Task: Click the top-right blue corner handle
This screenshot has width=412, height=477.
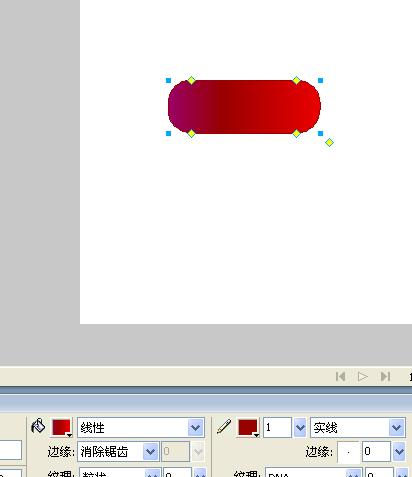Action: point(320,80)
